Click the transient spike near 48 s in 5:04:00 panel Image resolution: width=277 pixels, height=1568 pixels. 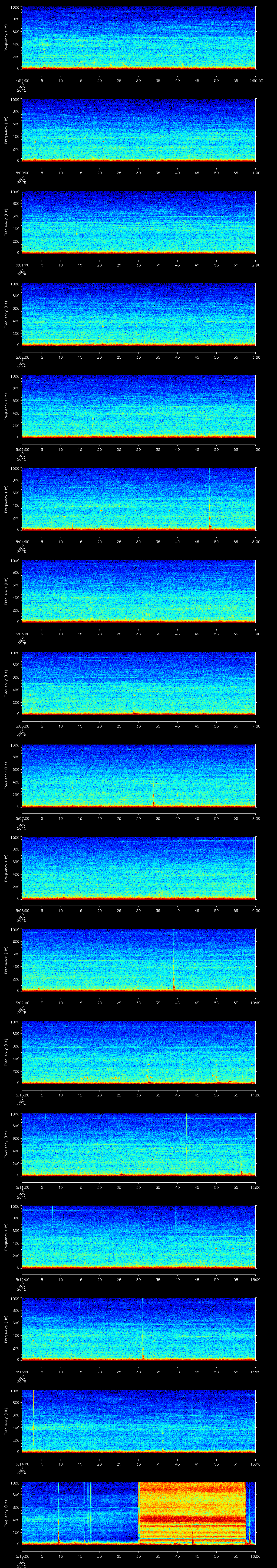(x=209, y=499)
